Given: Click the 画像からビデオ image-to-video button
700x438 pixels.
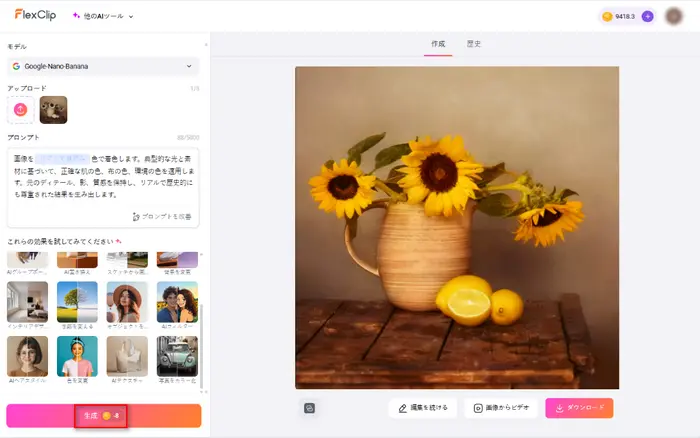Looking at the screenshot, I should tap(500, 408).
